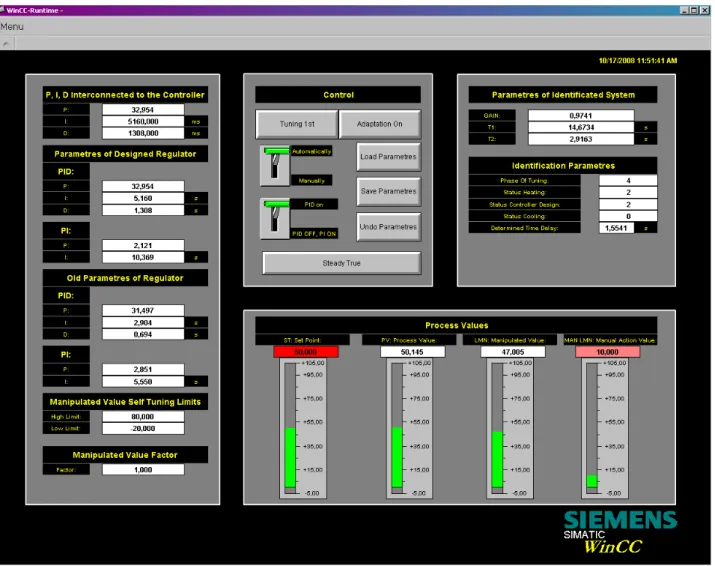Flip the Automatically/Manually toggle switch
Image resolution: width=715 pixels, height=566 pixels.
coord(275,166)
